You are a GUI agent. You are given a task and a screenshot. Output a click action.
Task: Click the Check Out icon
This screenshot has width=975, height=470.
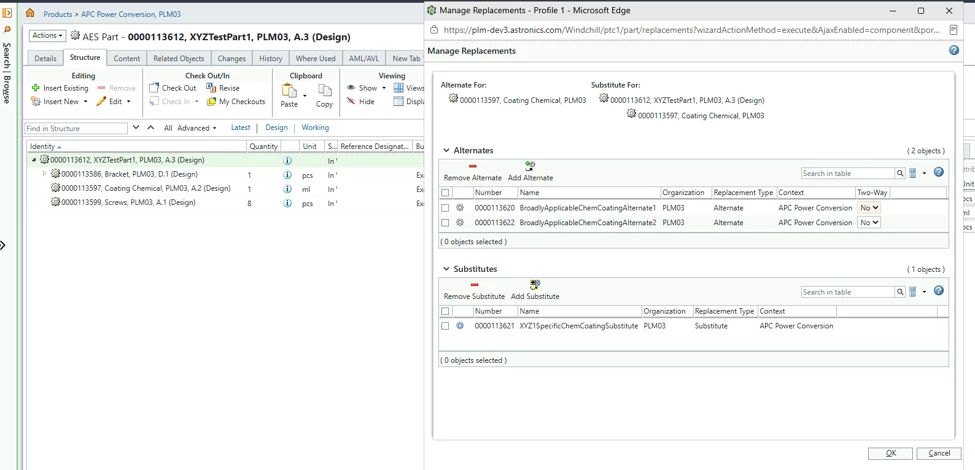154,88
